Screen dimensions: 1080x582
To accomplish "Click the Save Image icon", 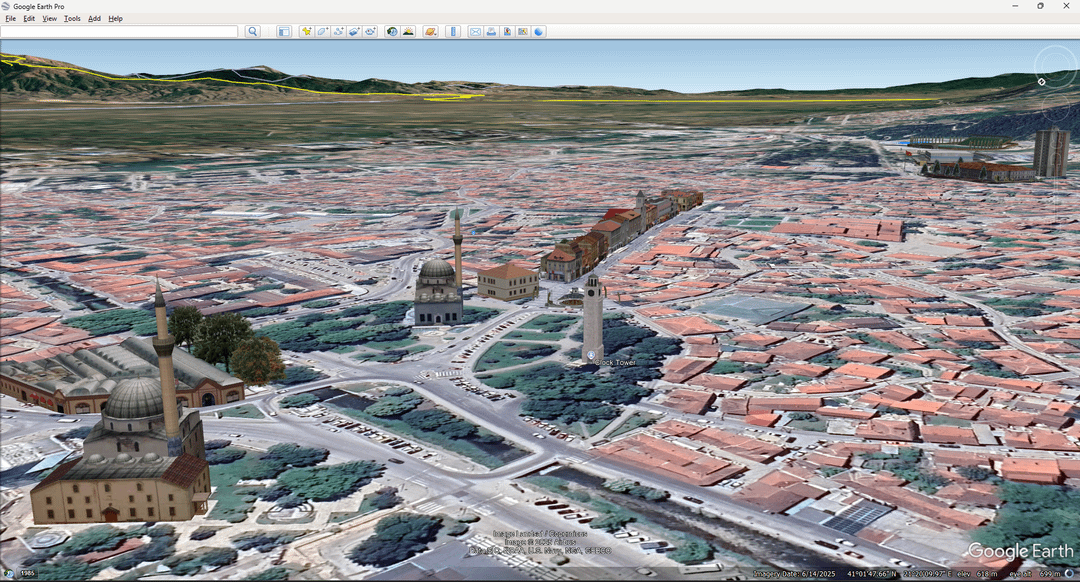I will click(507, 32).
